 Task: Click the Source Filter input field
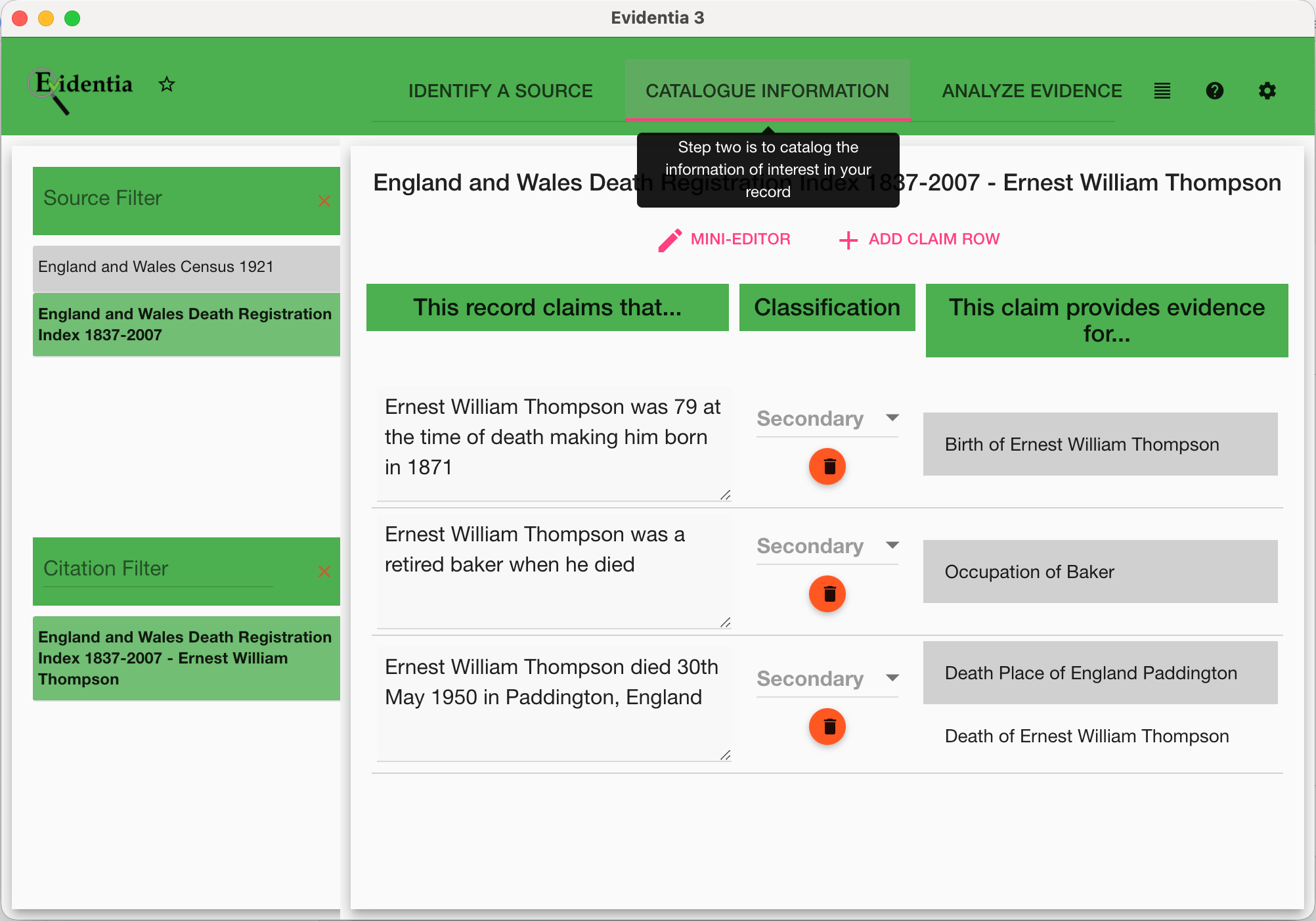click(158, 198)
